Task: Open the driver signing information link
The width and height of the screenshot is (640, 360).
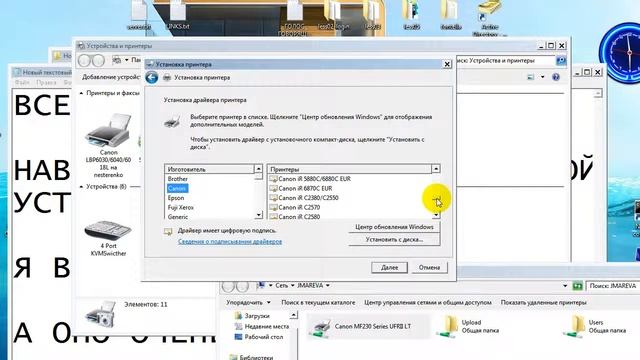Action: tap(230, 242)
